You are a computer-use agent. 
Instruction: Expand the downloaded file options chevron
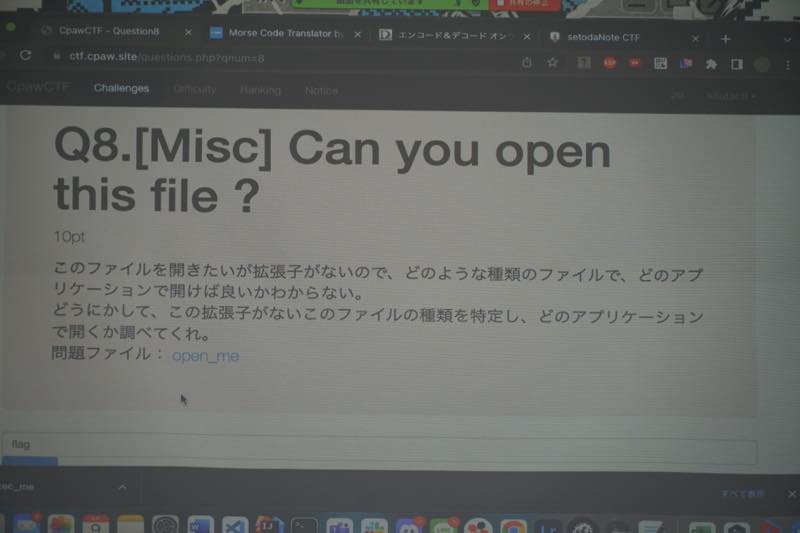122,487
